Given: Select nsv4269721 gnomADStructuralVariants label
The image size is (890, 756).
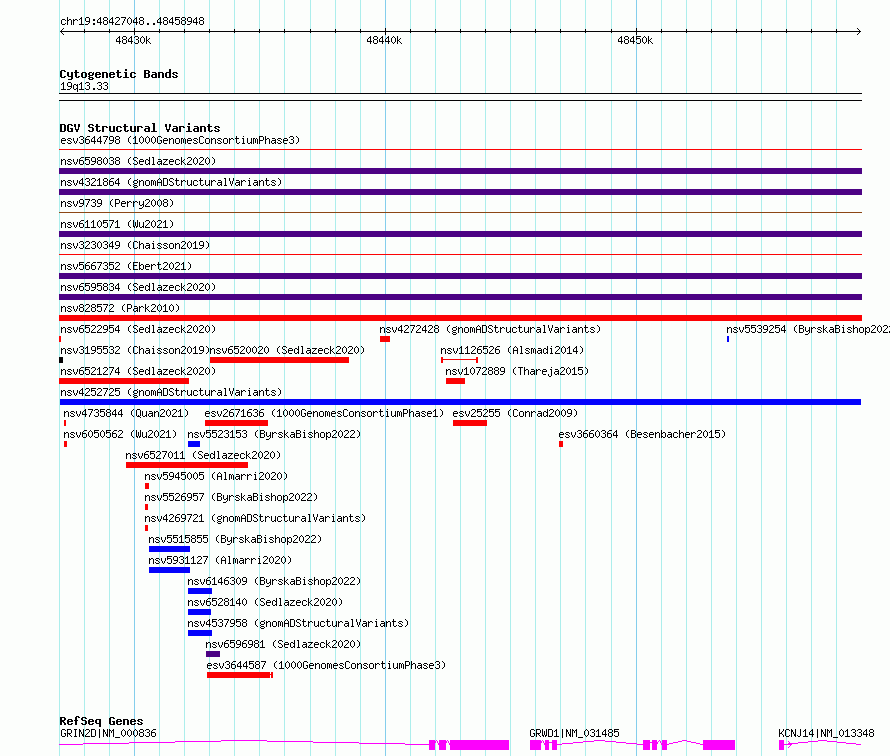Looking at the screenshot, I should (255, 518).
